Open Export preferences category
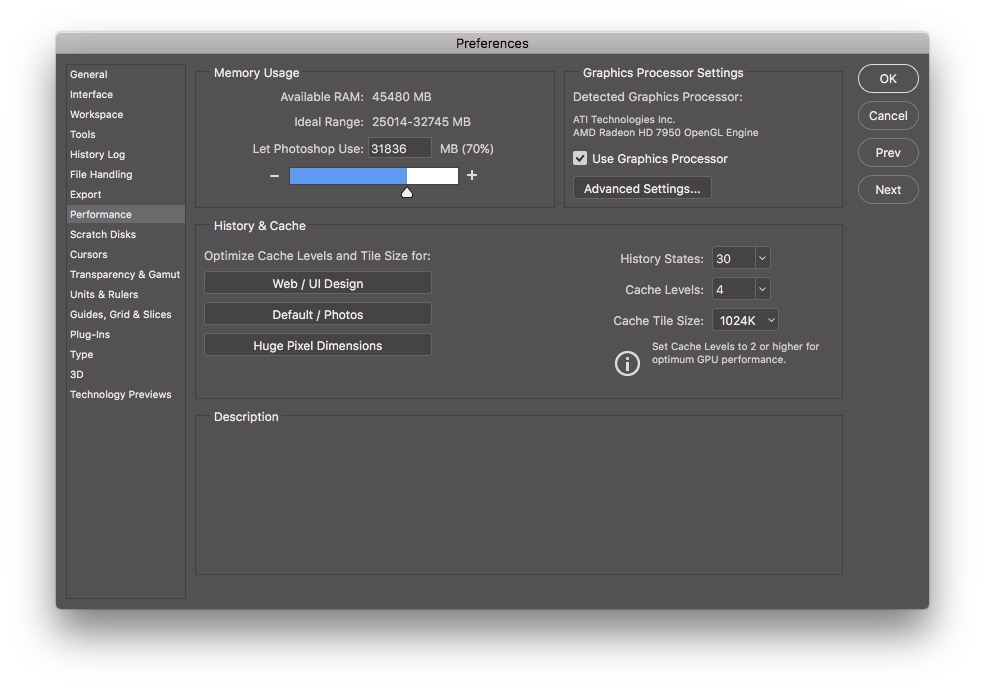 coord(85,195)
